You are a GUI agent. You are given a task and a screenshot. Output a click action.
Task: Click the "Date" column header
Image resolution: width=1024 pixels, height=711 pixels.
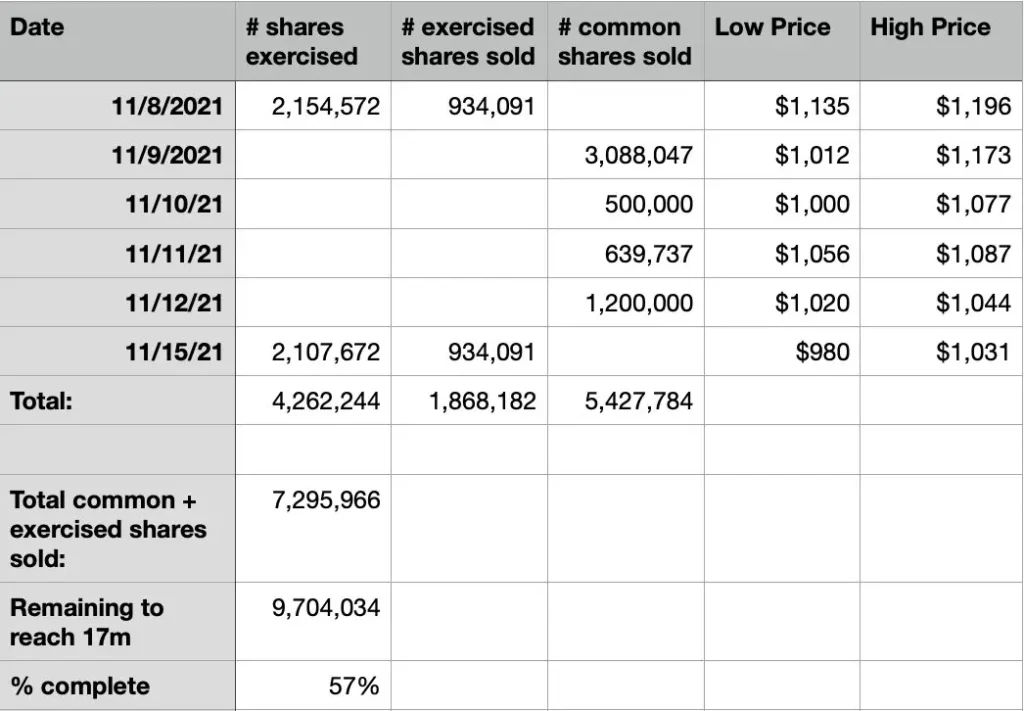pyautogui.click(x=37, y=28)
